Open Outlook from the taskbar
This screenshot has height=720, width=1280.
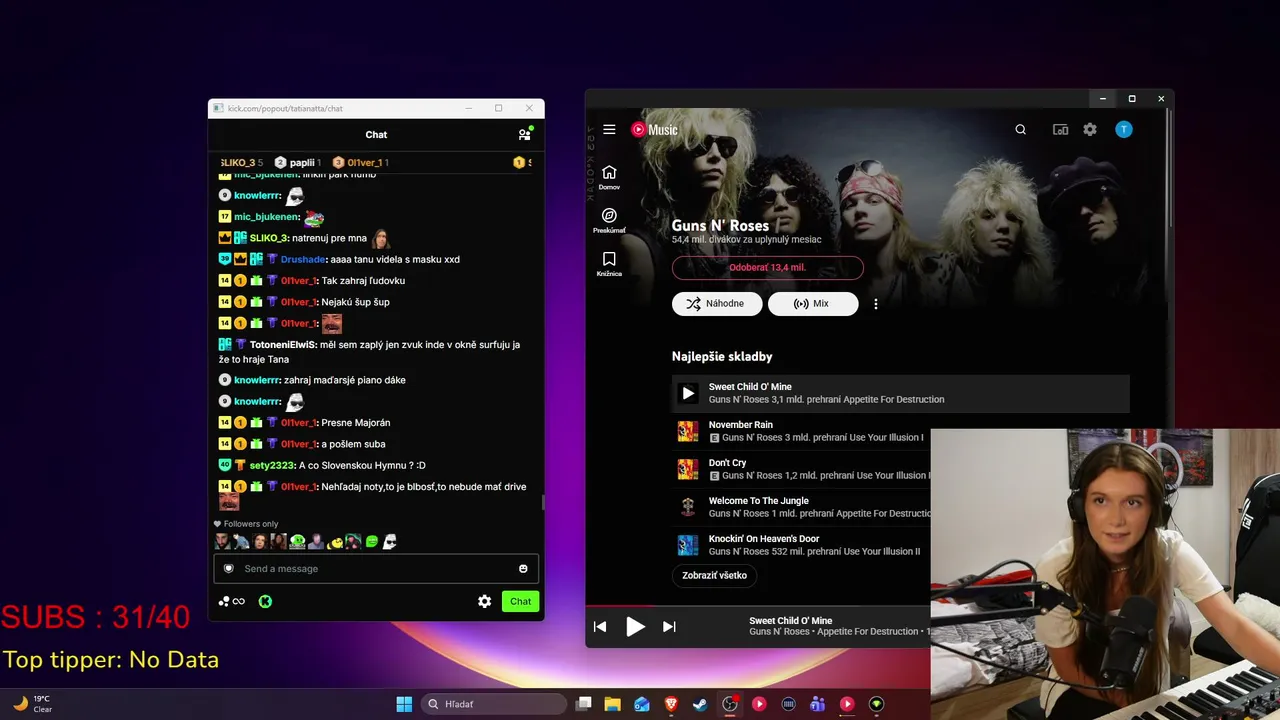pos(642,704)
